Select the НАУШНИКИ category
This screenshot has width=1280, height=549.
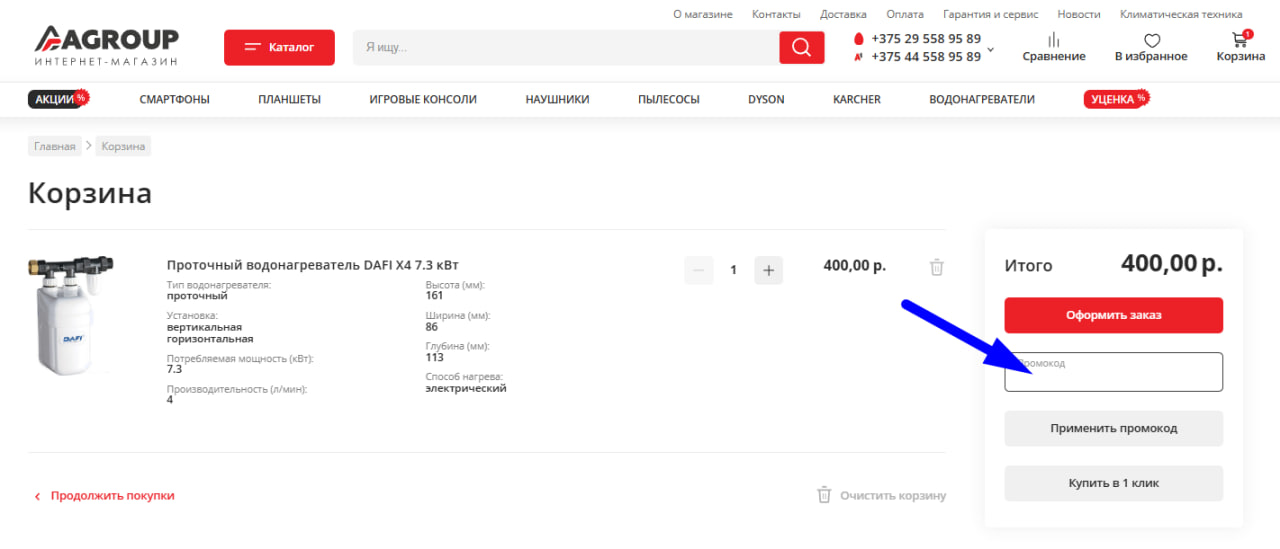[x=557, y=99]
